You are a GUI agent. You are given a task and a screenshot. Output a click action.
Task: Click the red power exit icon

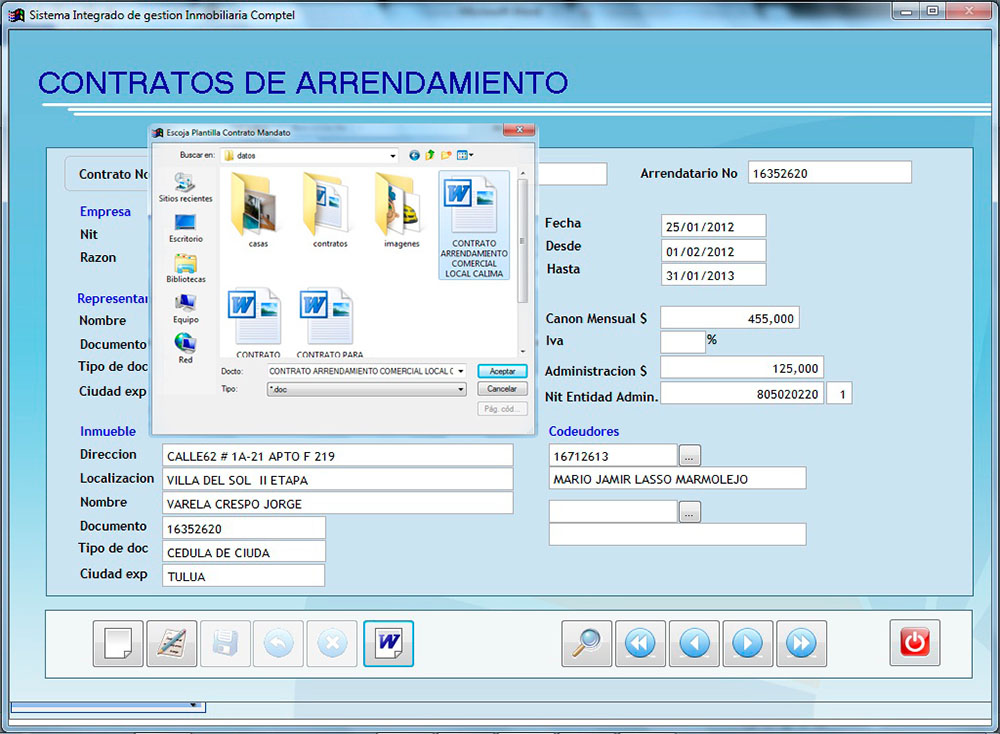914,642
